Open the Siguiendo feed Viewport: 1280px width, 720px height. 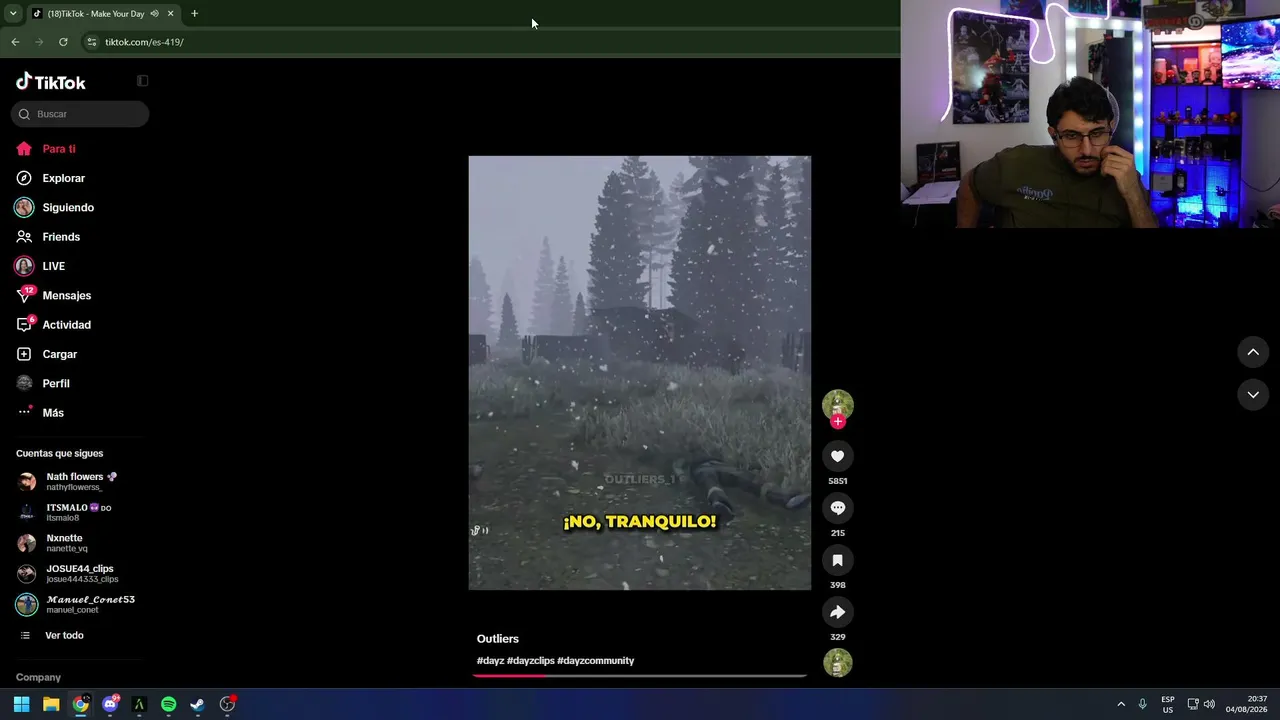(x=55, y=207)
